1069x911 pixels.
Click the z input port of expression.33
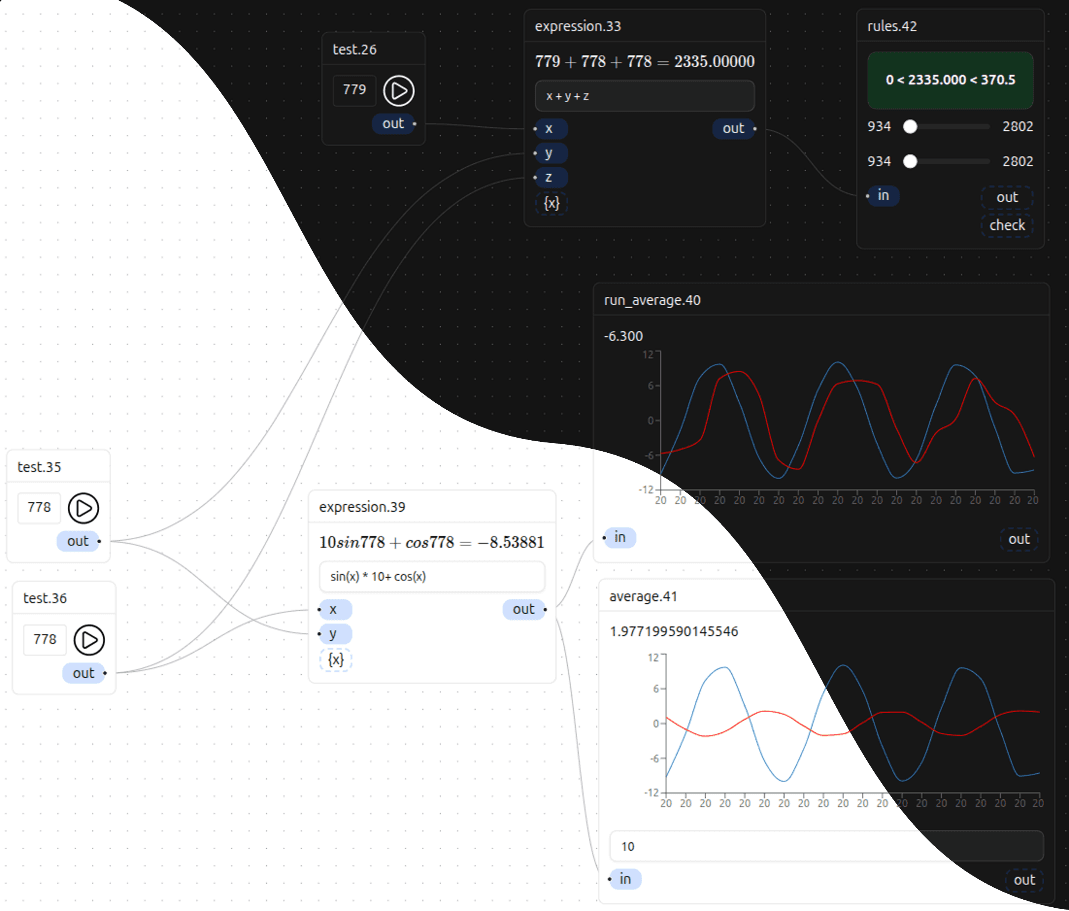coord(549,178)
